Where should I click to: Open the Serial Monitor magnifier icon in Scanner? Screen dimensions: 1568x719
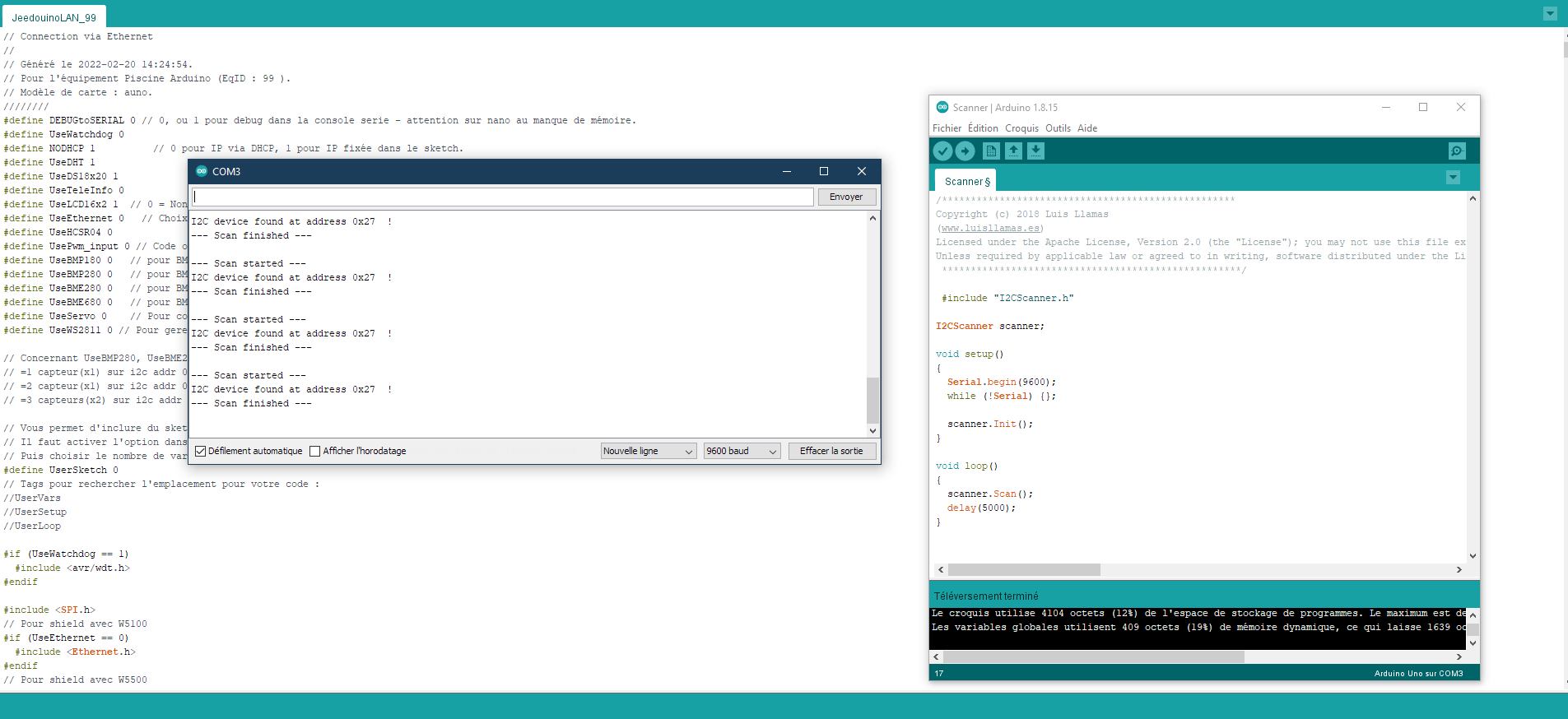(1457, 151)
